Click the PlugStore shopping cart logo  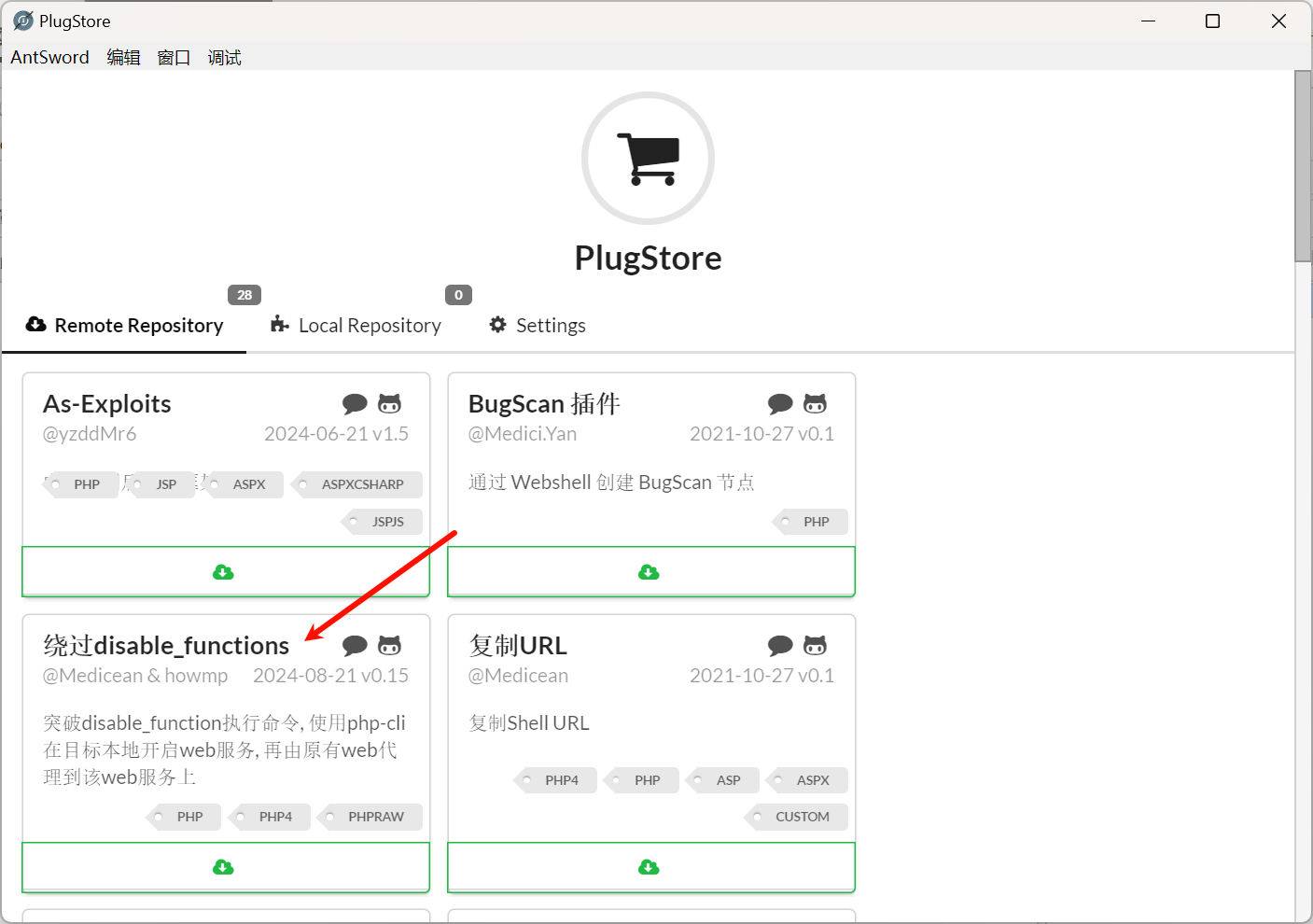tap(648, 159)
